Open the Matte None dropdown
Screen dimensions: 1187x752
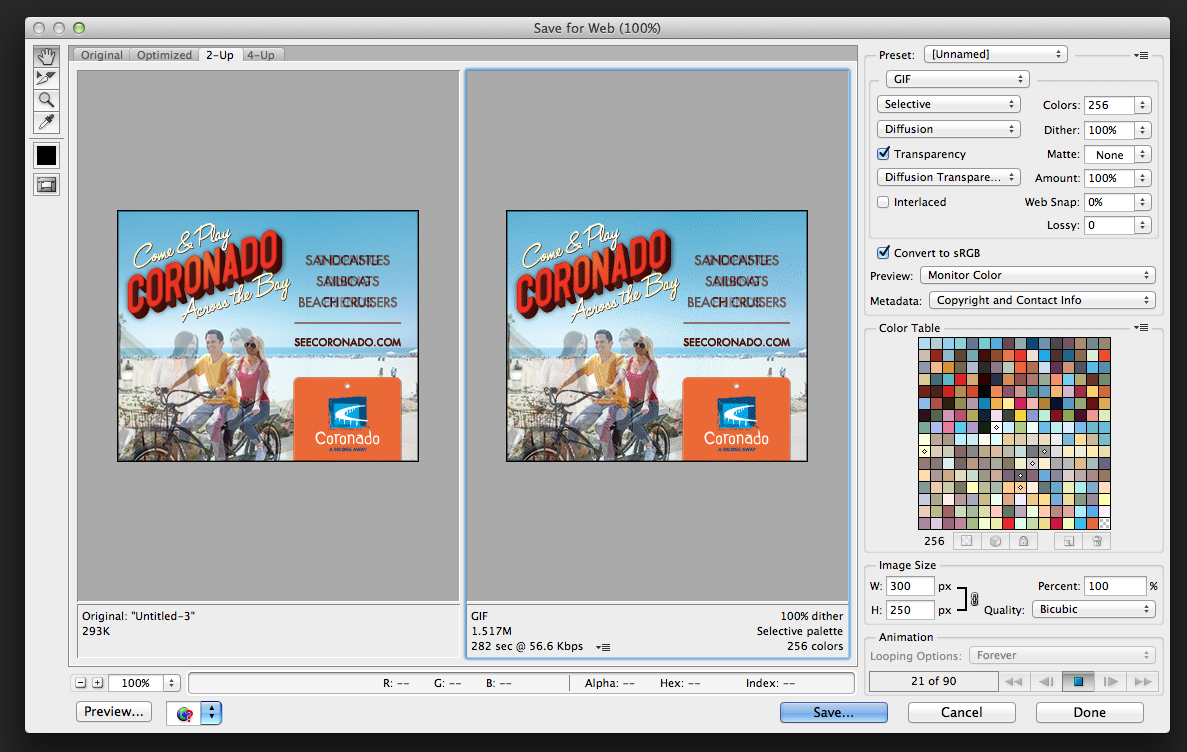1117,154
